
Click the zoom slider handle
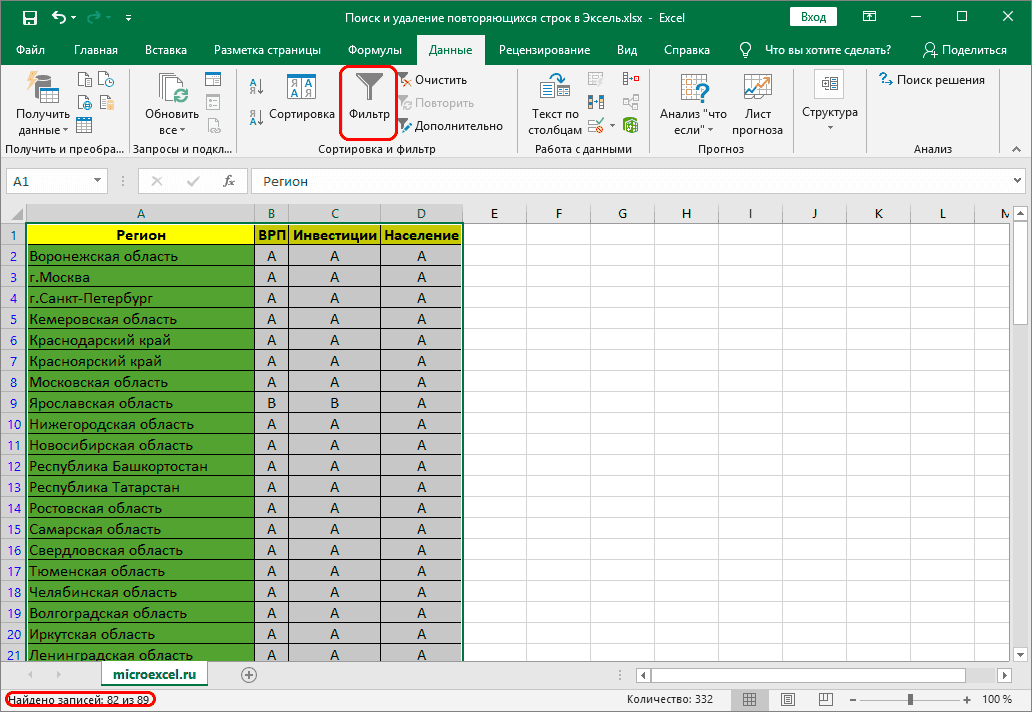coord(908,699)
